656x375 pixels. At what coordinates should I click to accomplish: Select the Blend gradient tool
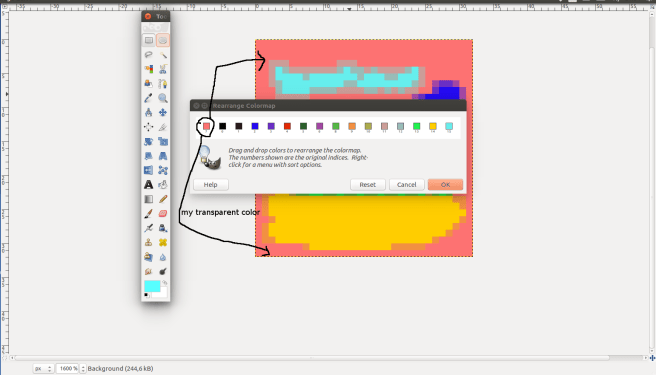[149, 199]
